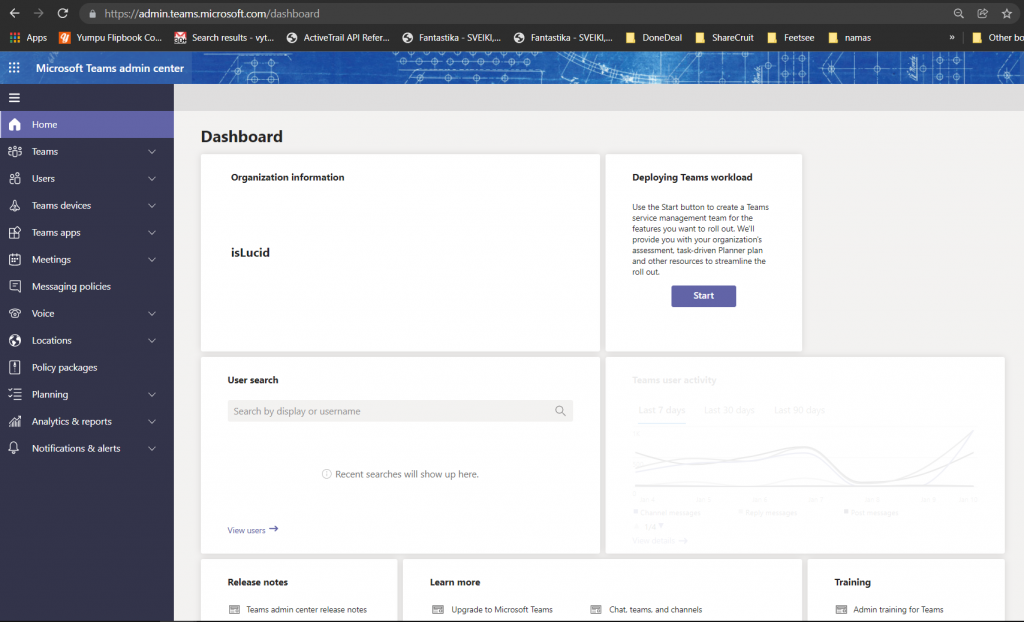The width and height of the screenshot is (1024, 622).
Task: Expand the Users menu chevron
Action: pyautogui.click(x=152, y=178)
